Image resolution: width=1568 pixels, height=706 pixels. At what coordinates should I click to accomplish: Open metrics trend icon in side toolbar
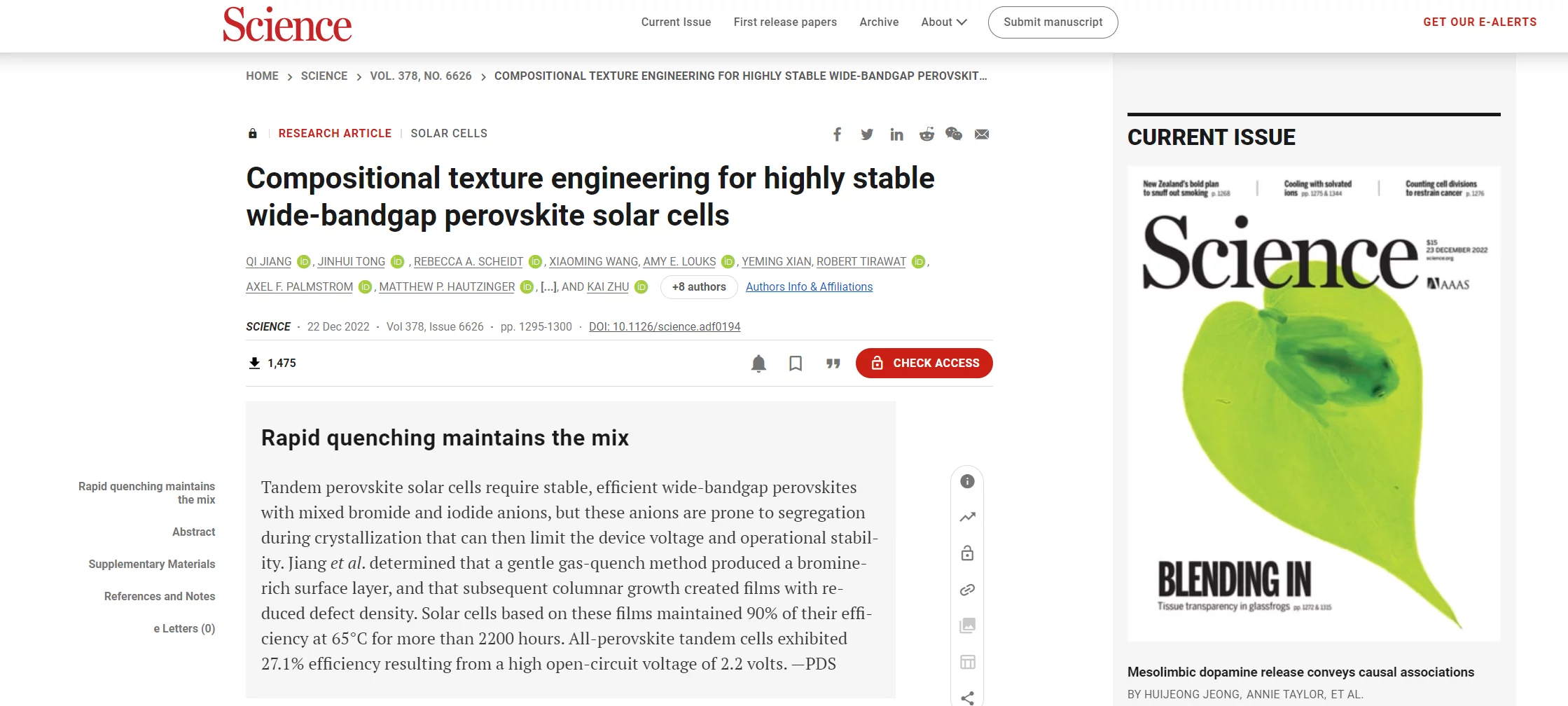pos(967,517)
